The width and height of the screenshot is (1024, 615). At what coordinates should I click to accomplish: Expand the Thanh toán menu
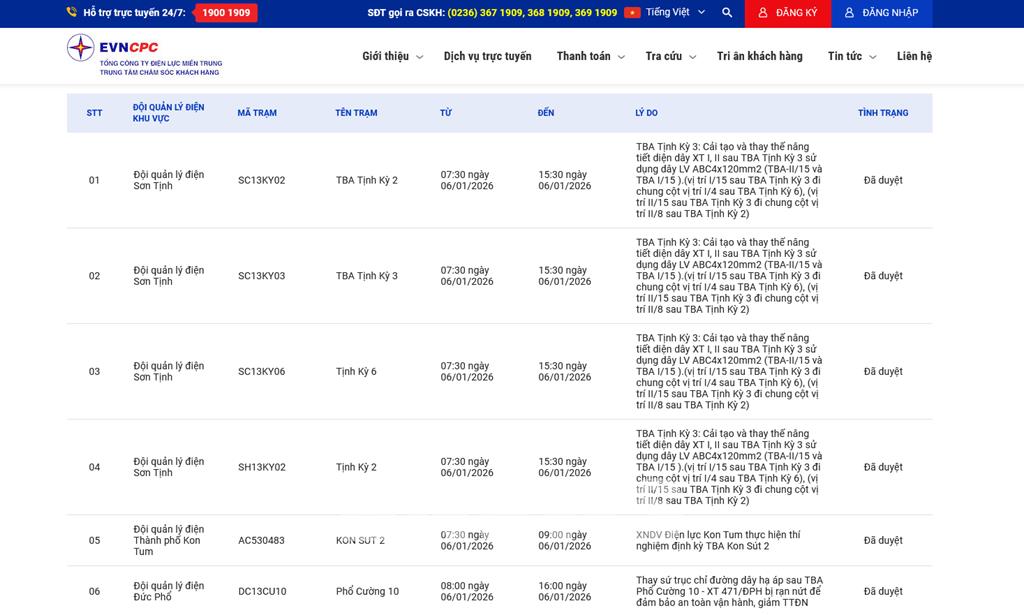click(x=590, y=56)
